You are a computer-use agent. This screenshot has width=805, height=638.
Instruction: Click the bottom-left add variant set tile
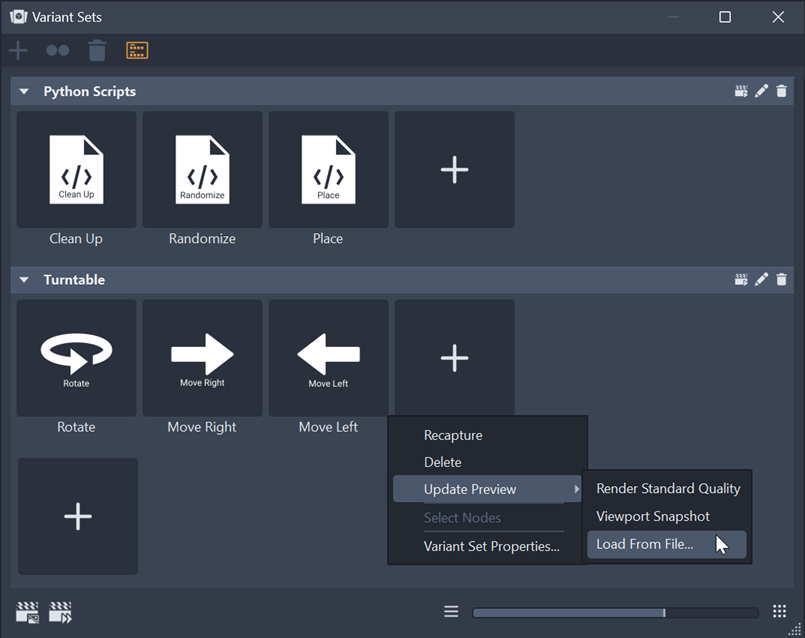click(x=78, y=516)
